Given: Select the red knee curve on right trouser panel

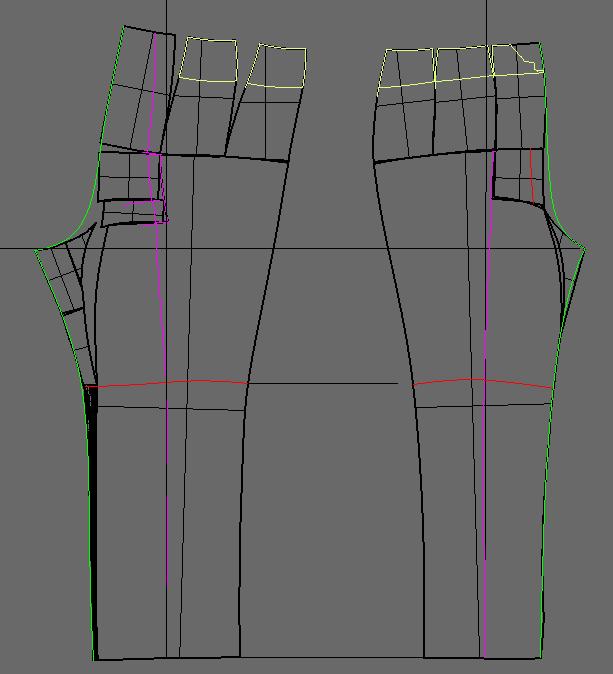Looking at the screenshot, I should point(481,380).
